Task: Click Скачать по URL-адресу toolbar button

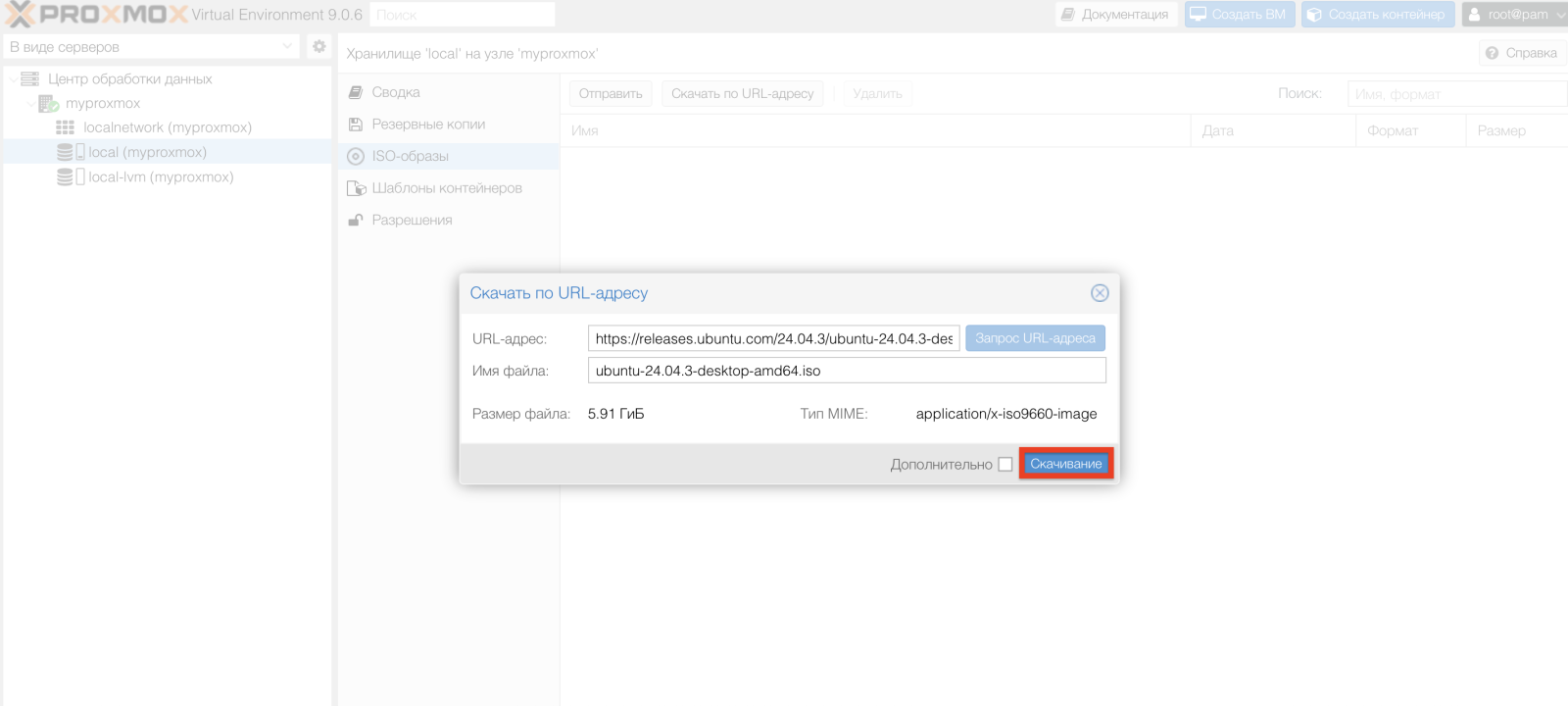Action: point(742,93)
